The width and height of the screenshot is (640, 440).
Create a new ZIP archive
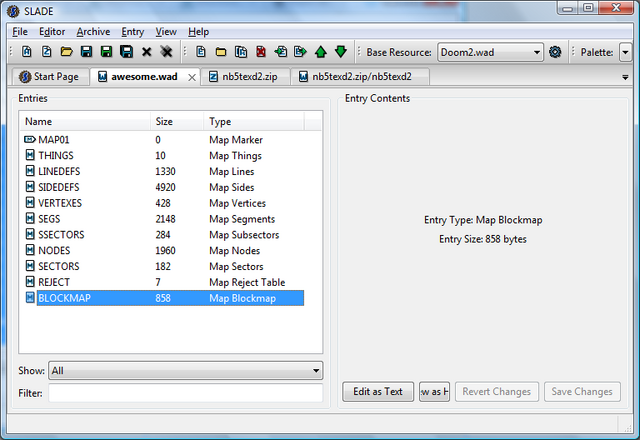tap(47, 52)
